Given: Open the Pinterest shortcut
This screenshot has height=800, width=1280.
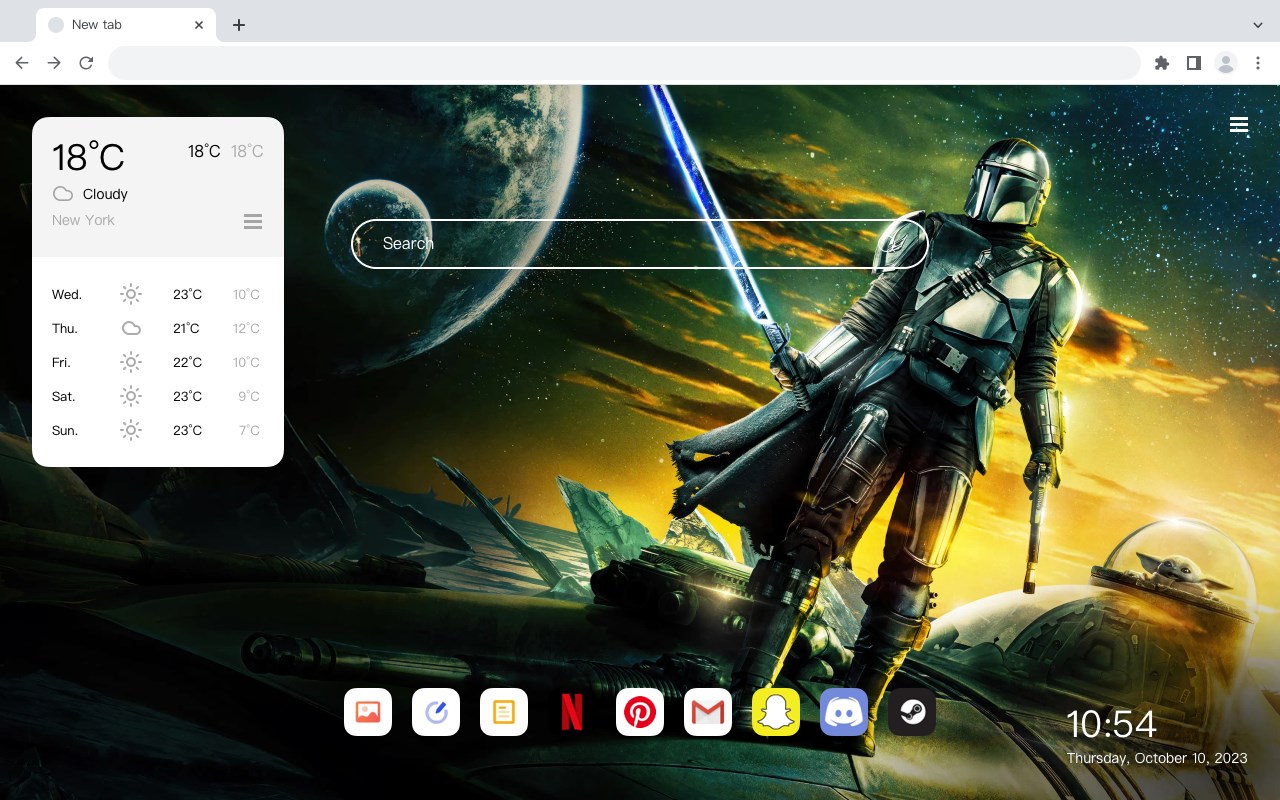Looking at the screenshot, I should (640, 712).
